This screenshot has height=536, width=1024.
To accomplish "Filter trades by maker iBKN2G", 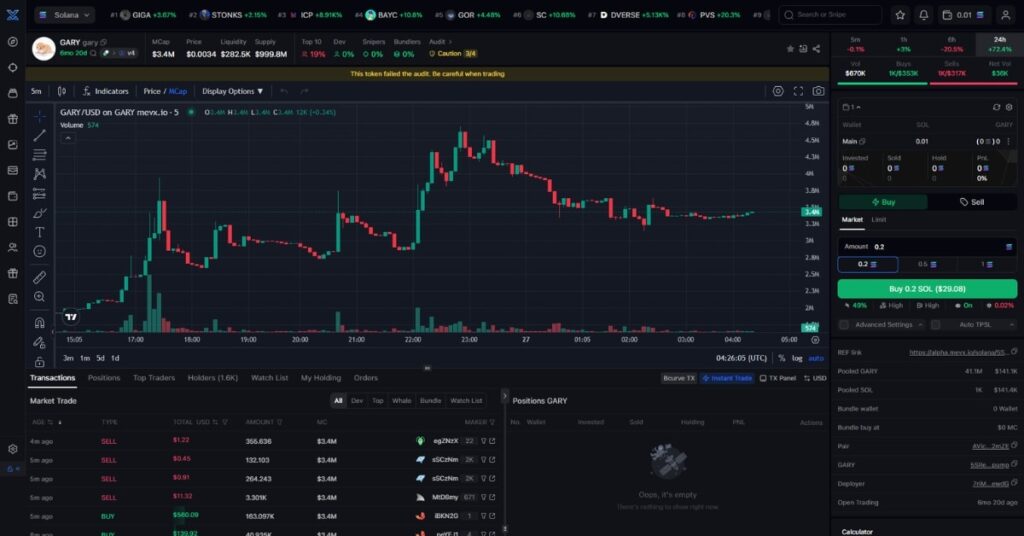I will pyautogui.click(x=484, y=516).
